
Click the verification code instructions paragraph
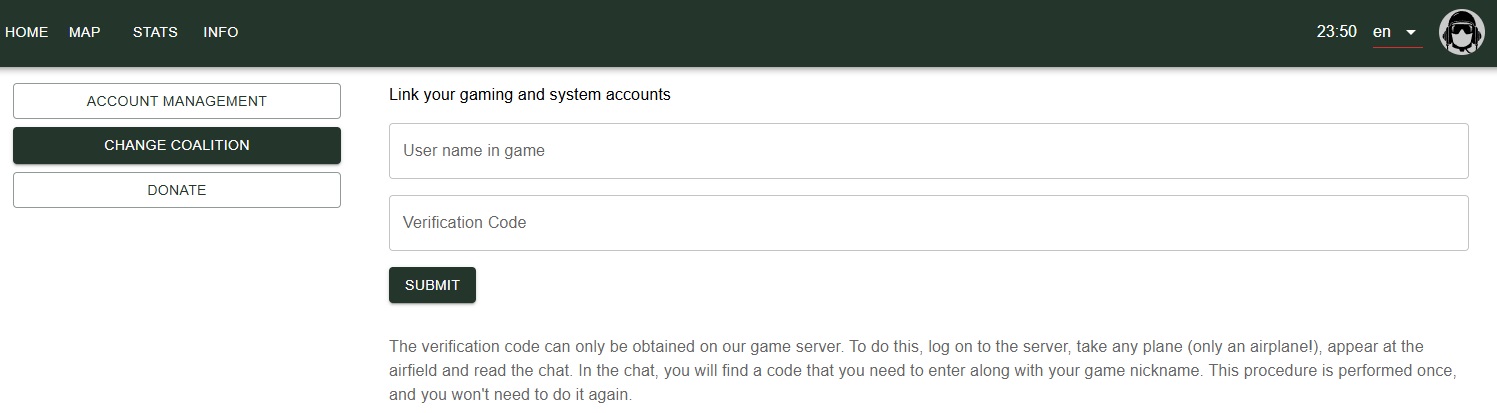click(920, 370)
